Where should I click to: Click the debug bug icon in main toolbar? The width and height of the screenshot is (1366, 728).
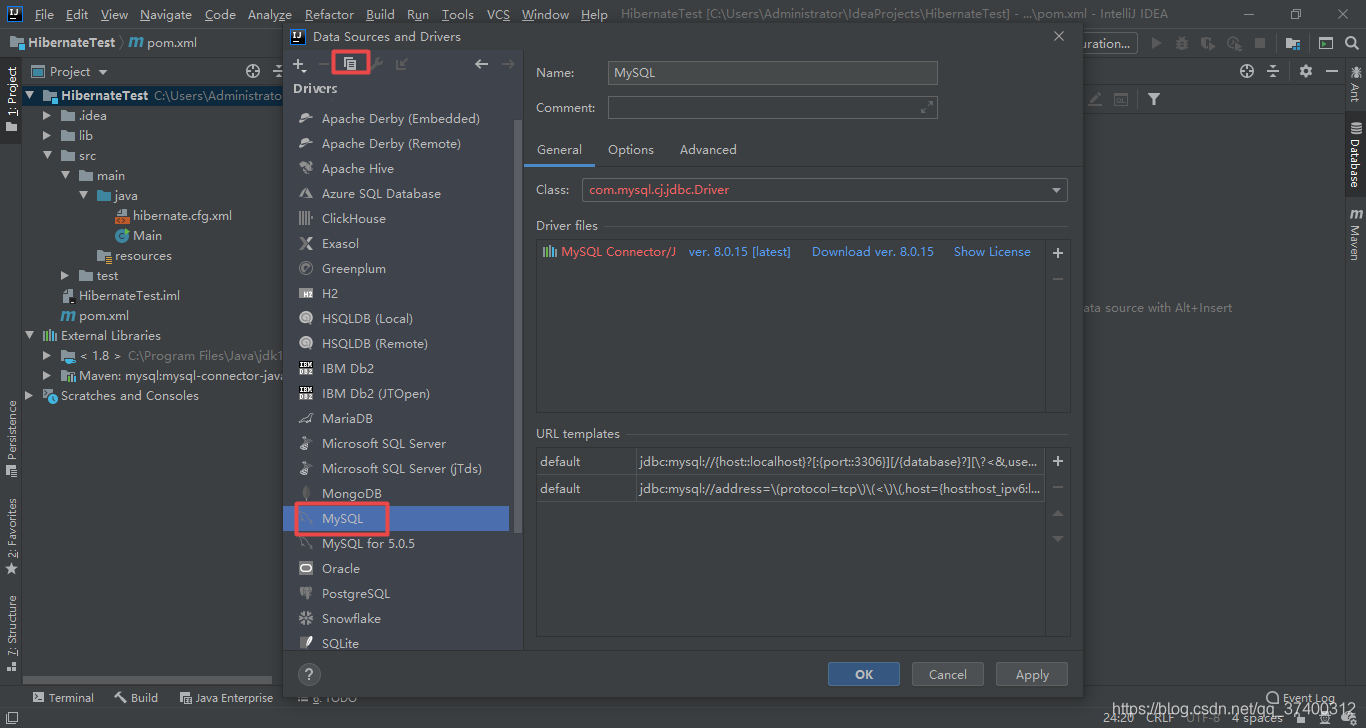[x=1182, y=43]
